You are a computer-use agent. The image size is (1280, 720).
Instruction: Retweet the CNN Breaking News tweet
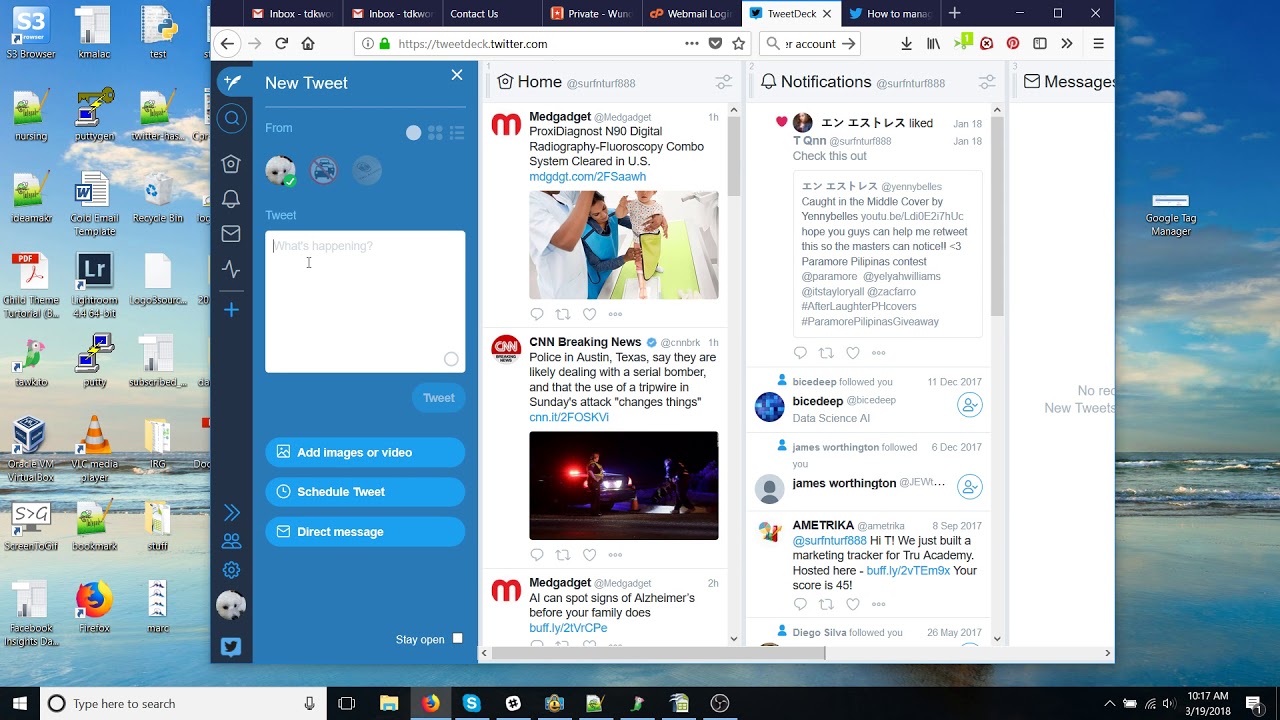coord(563,555)
